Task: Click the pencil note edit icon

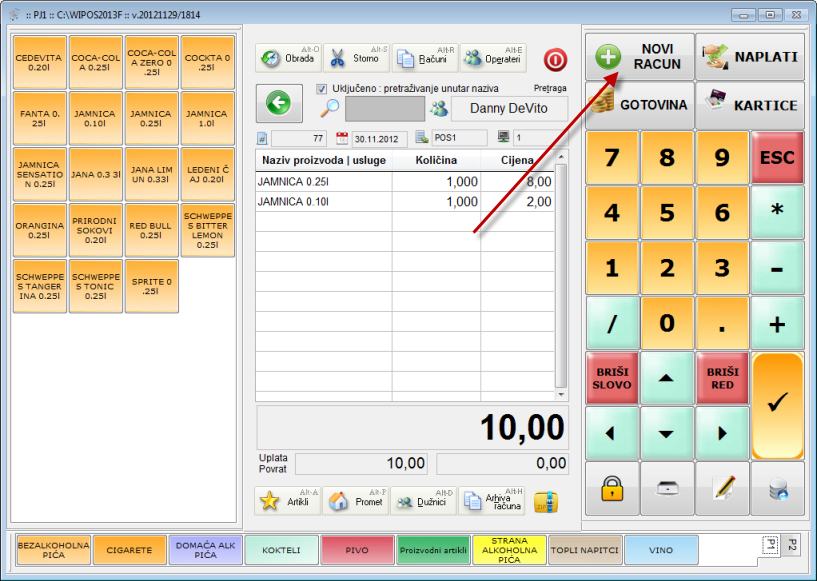Action: [x=723, y=488]
